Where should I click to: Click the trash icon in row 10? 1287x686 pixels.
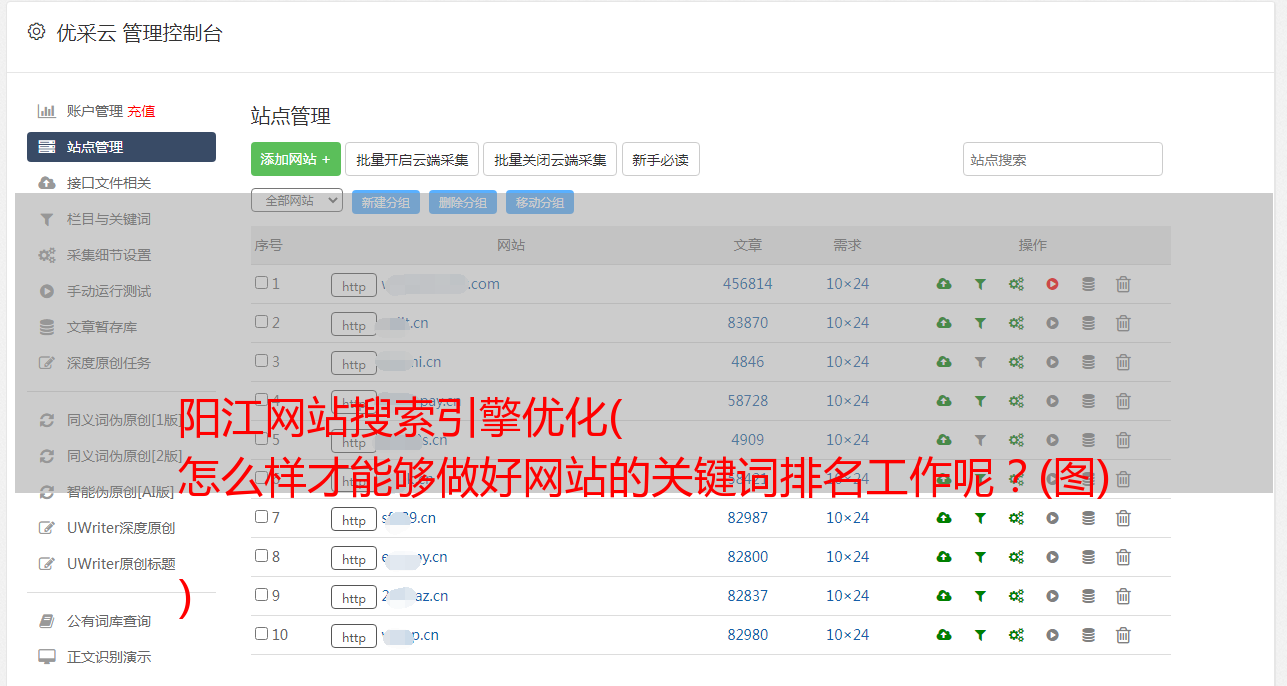point(1123,635)
